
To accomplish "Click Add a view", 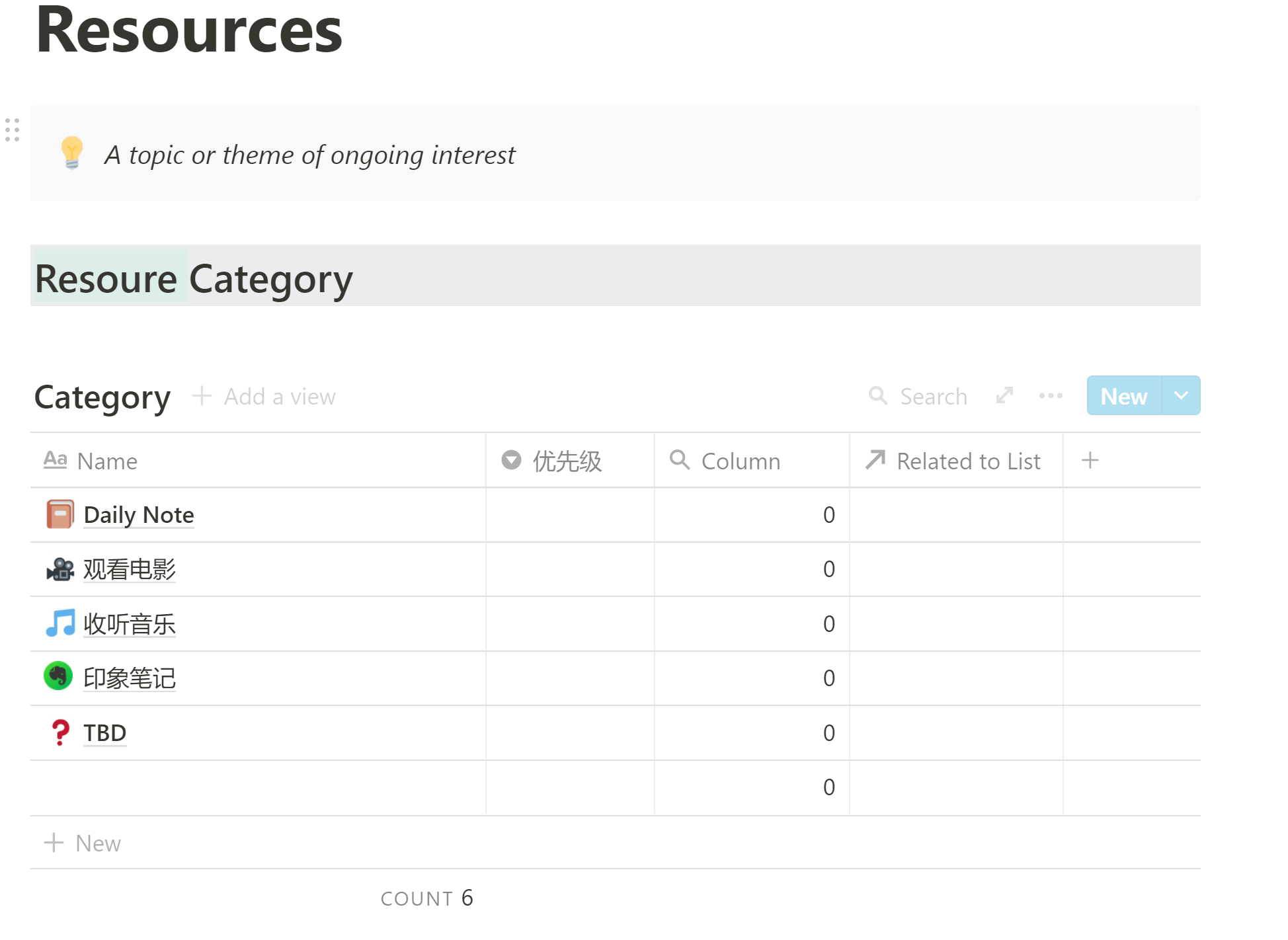I will pos(264,397).
